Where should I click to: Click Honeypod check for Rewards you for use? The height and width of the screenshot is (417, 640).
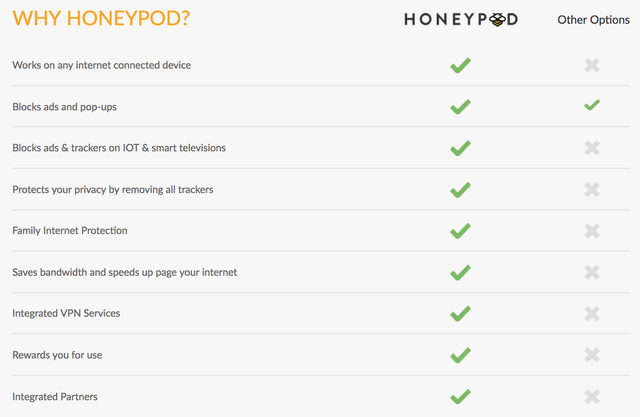tap(460, 355)
